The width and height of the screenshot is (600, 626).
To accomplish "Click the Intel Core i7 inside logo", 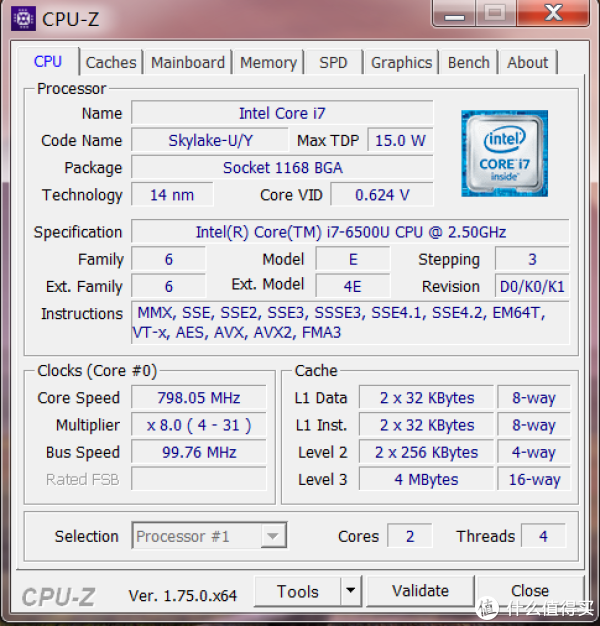I will 504,153.
